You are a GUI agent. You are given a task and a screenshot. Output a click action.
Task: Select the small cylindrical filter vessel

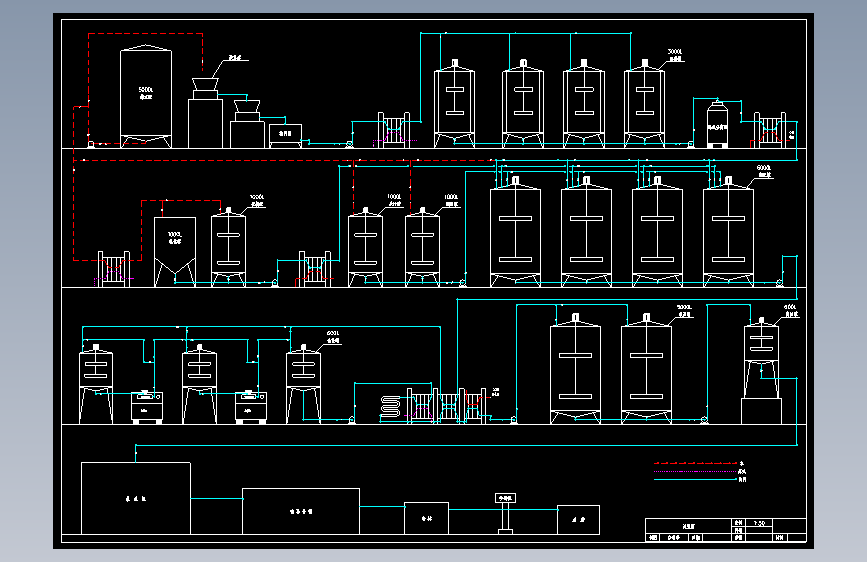[x=717, y=124]
